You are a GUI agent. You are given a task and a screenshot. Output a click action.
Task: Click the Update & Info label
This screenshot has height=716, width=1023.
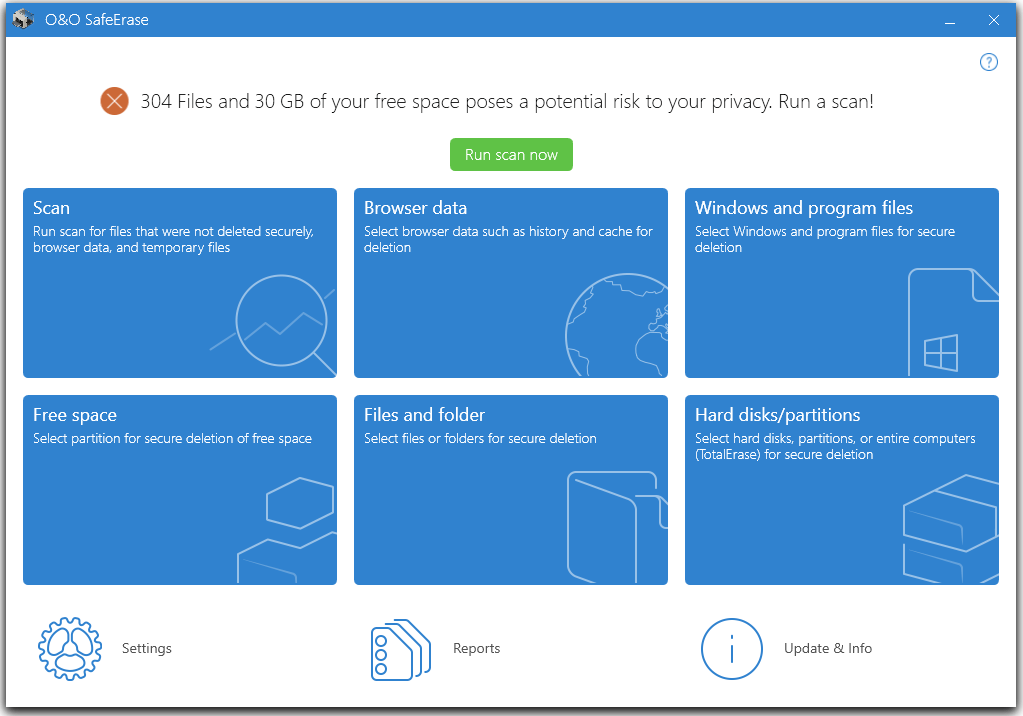(828, 648)
